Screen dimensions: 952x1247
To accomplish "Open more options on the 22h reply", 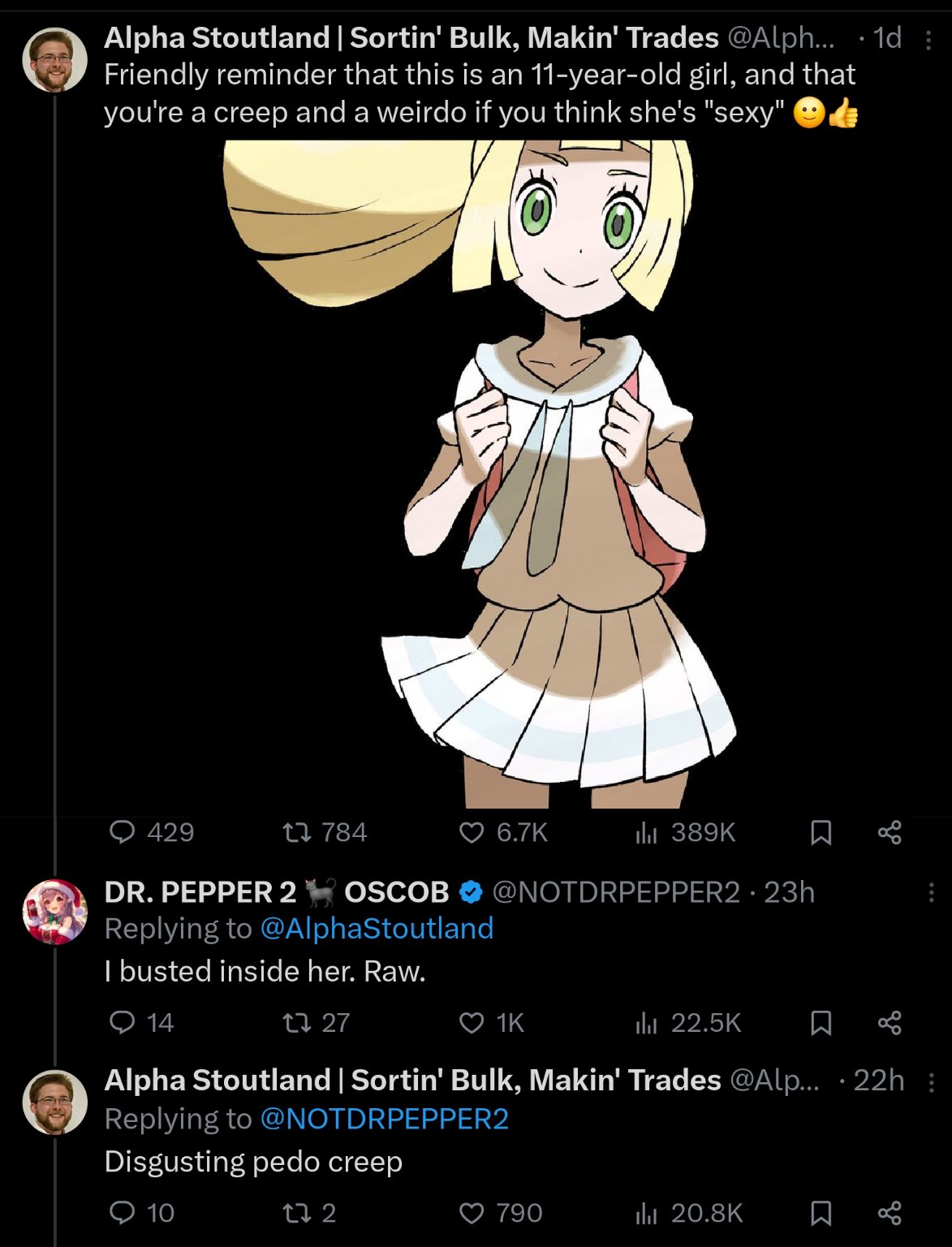I will [931, 1081].
